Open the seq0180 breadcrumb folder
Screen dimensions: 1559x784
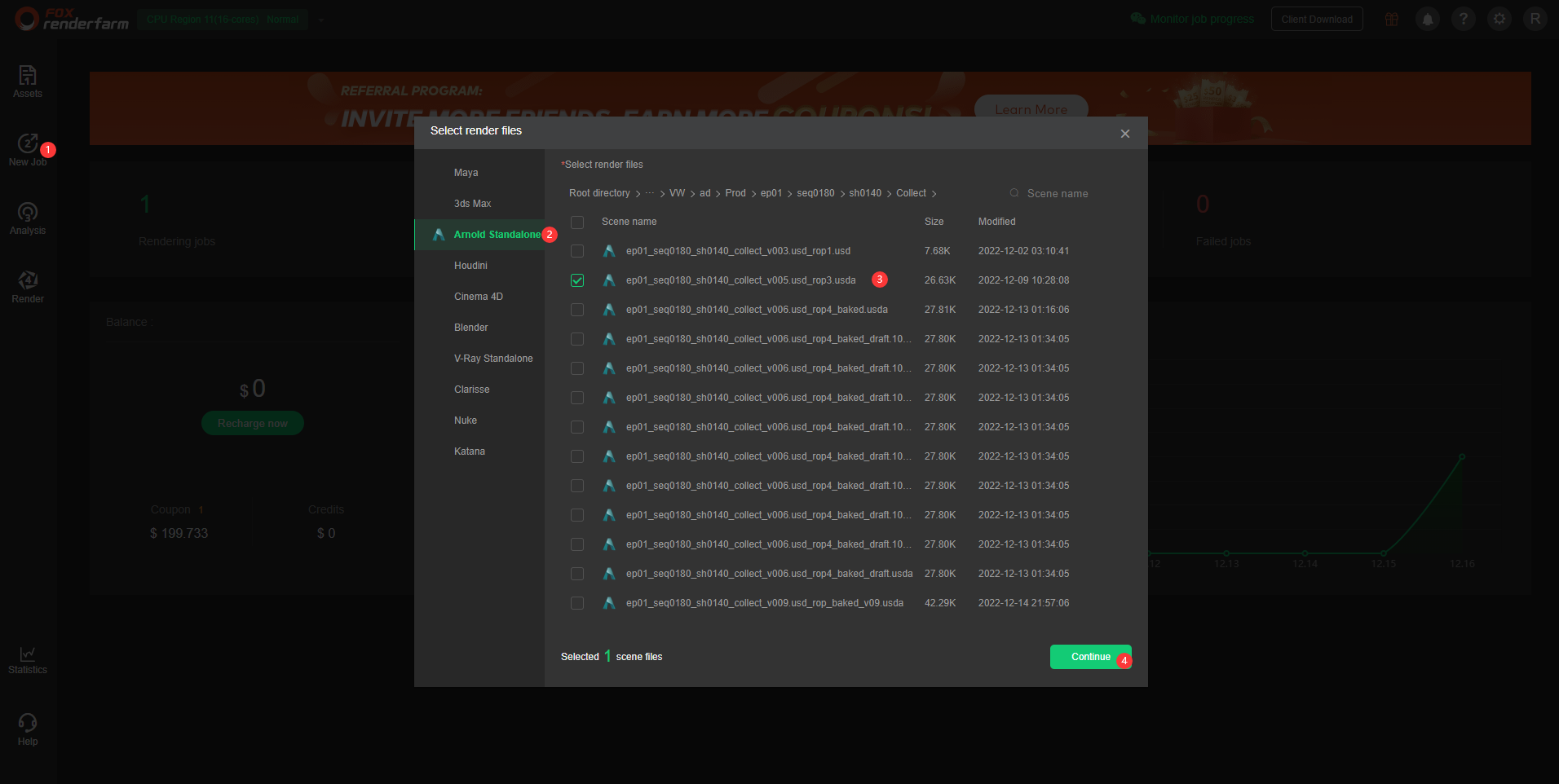[x=815, y=193]
